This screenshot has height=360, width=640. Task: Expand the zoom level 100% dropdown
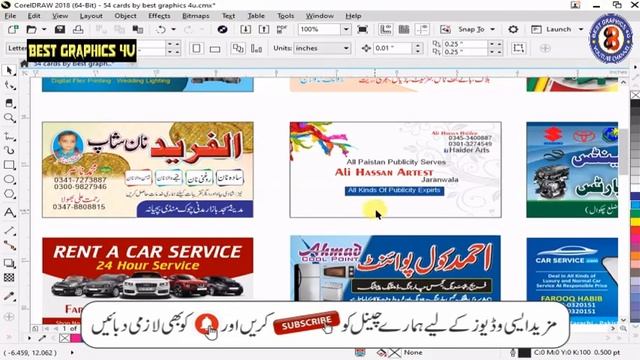pos(346,29)
